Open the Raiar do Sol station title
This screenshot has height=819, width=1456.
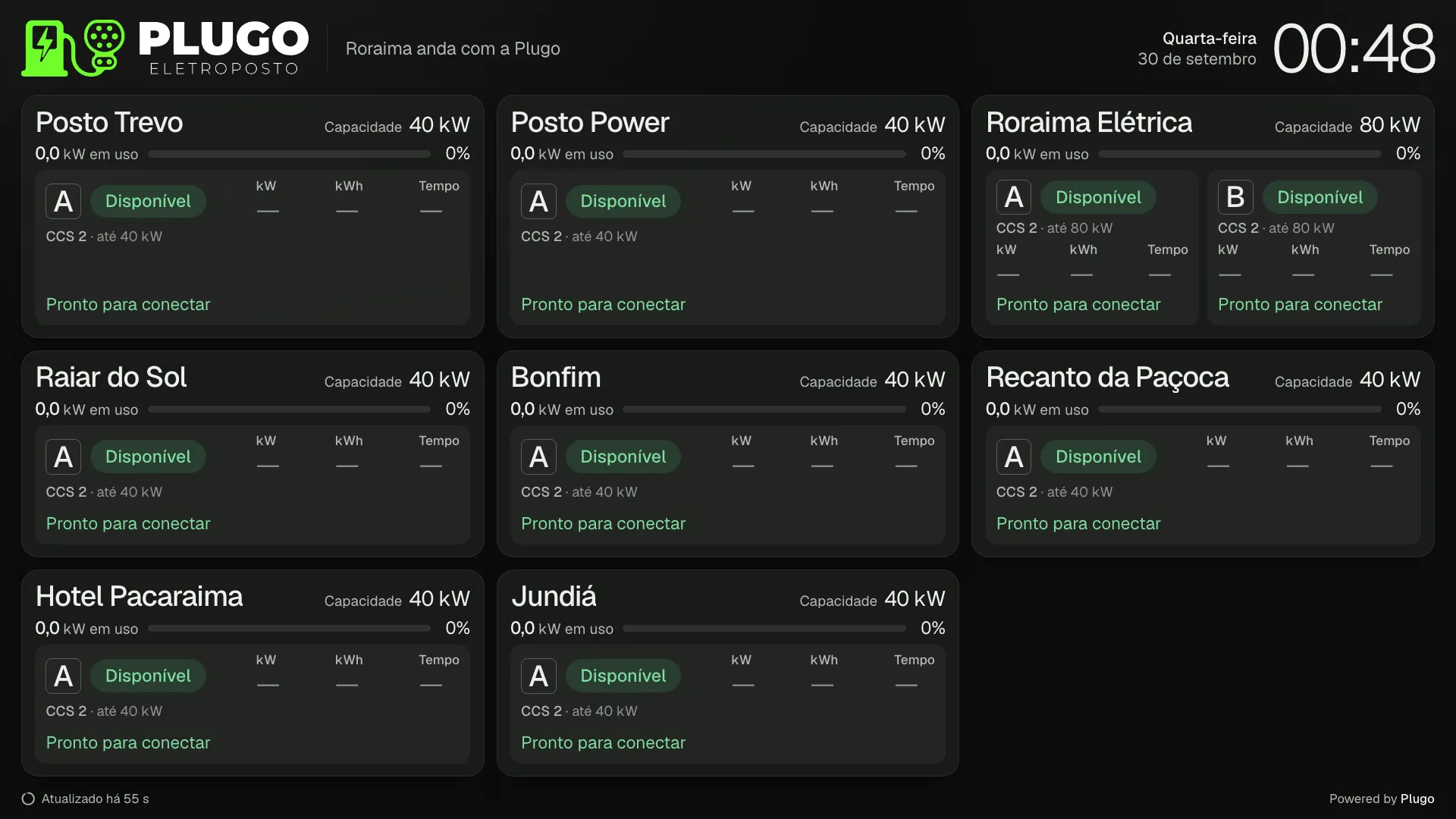pyautogui.click(x=111, y=377)
